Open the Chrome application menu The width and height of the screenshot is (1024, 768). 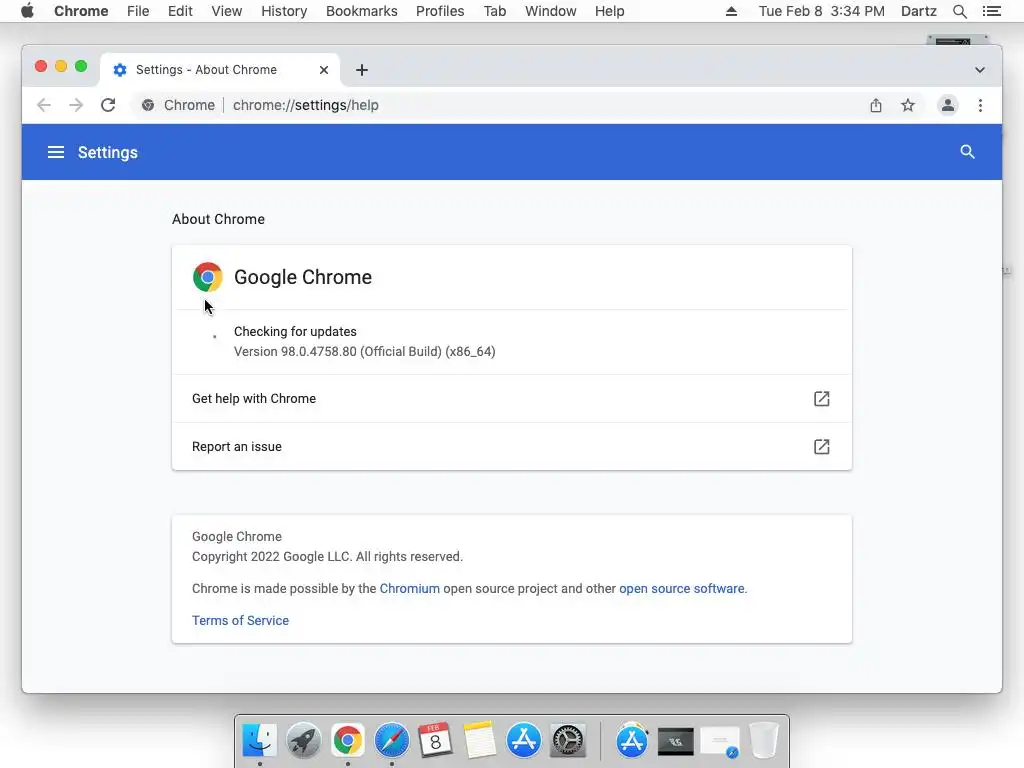[x=81, y=11]
